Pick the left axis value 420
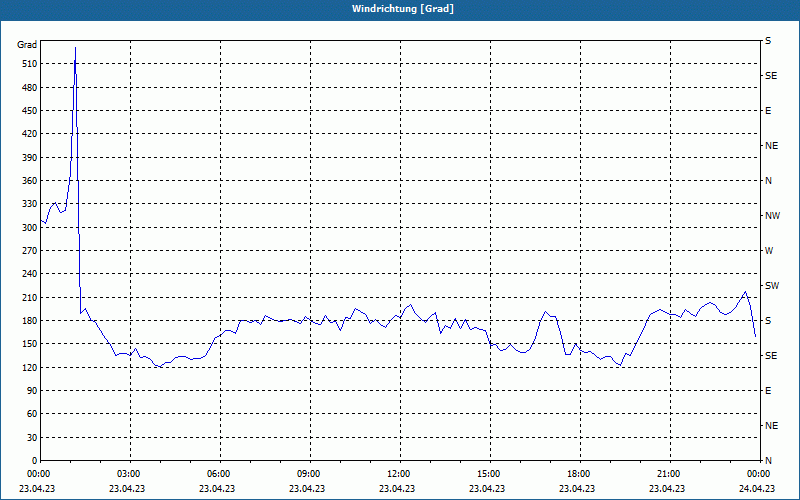 pyautogui.click(x=30, y=134)
